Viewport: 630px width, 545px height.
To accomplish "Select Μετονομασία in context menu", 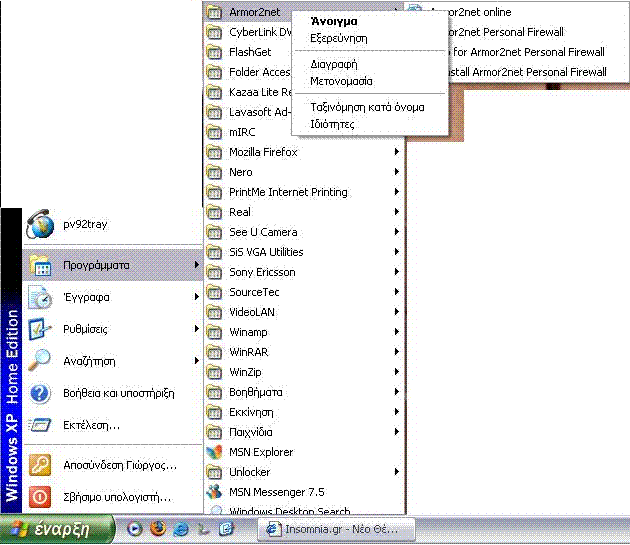I will pyautogui.click(x=342, y=81).
